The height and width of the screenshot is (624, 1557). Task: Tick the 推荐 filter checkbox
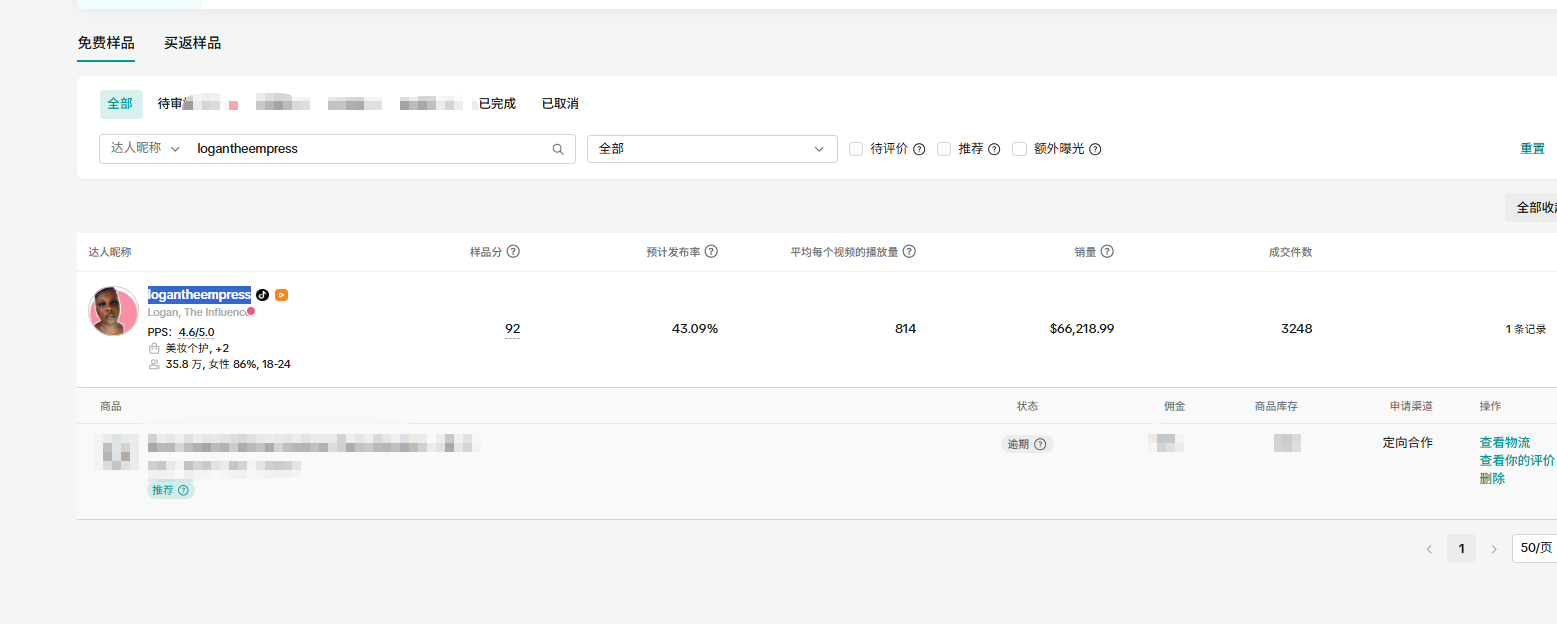click(x=944, y=149)
